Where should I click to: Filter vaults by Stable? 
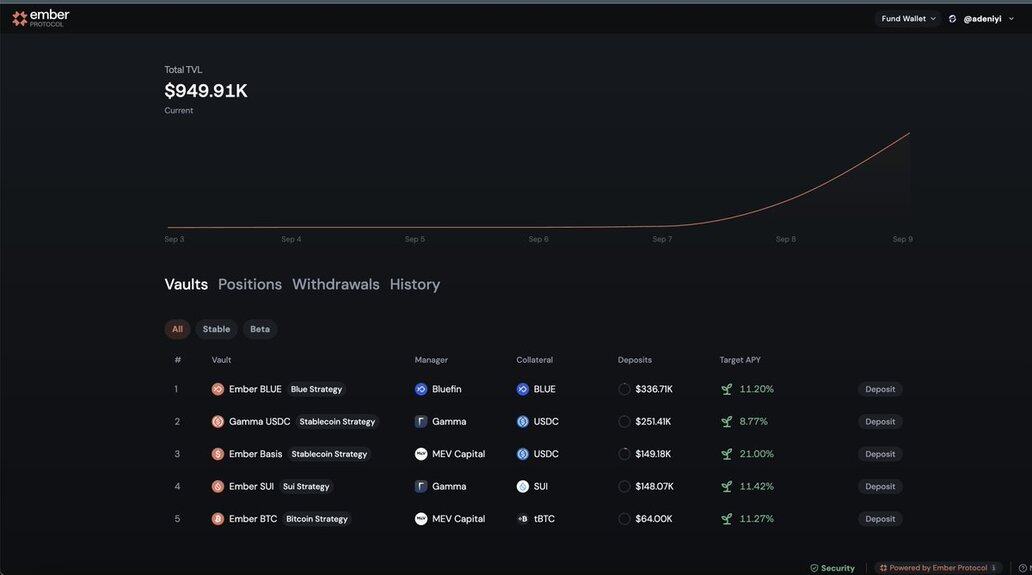[x=216, y=329]
